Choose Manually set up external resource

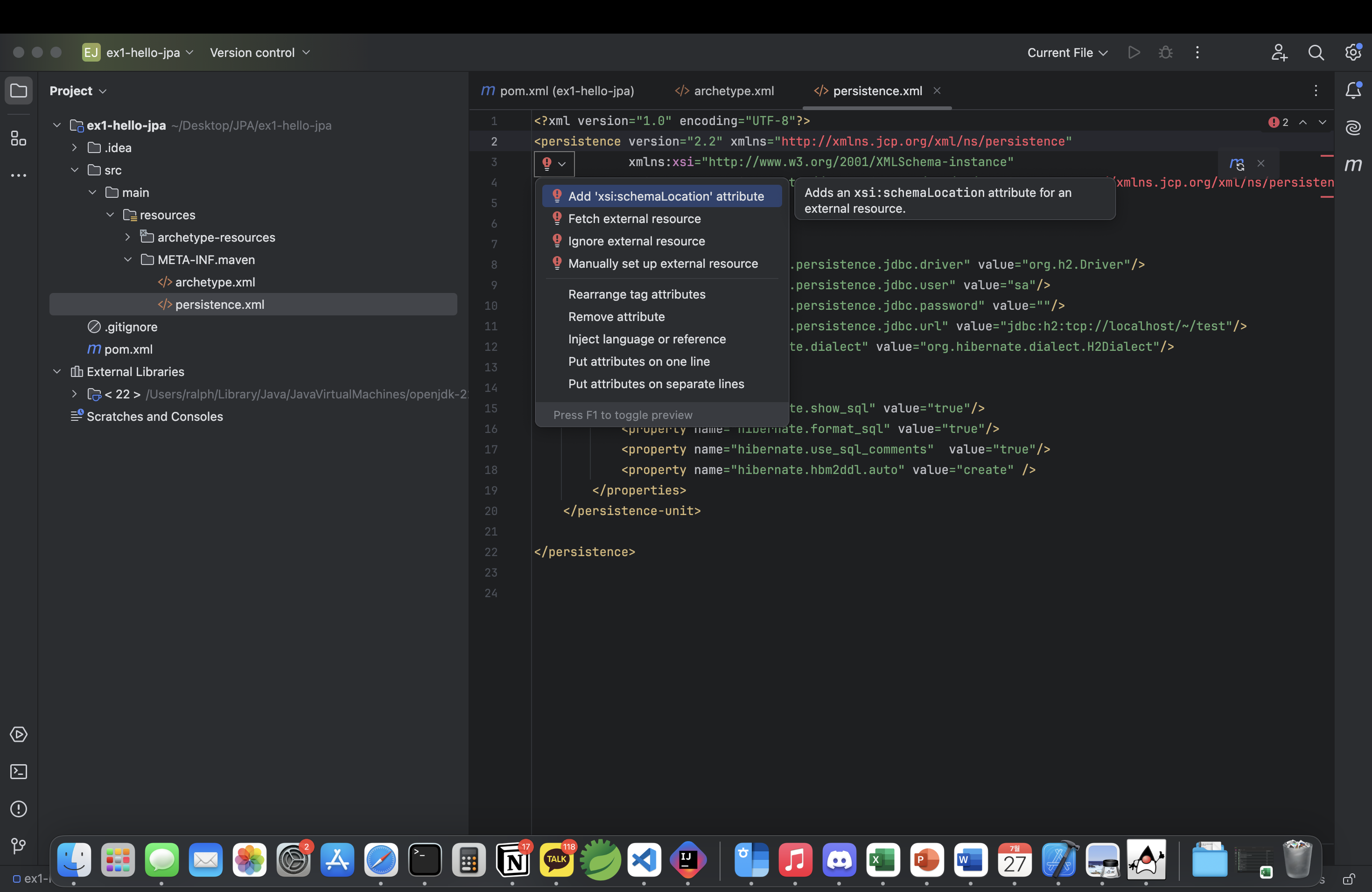pos(662,263)
